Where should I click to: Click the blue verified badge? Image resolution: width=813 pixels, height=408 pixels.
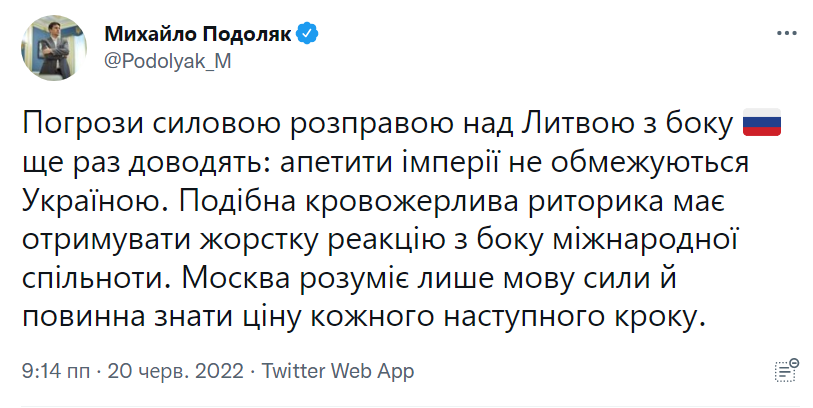click(307, 34)
